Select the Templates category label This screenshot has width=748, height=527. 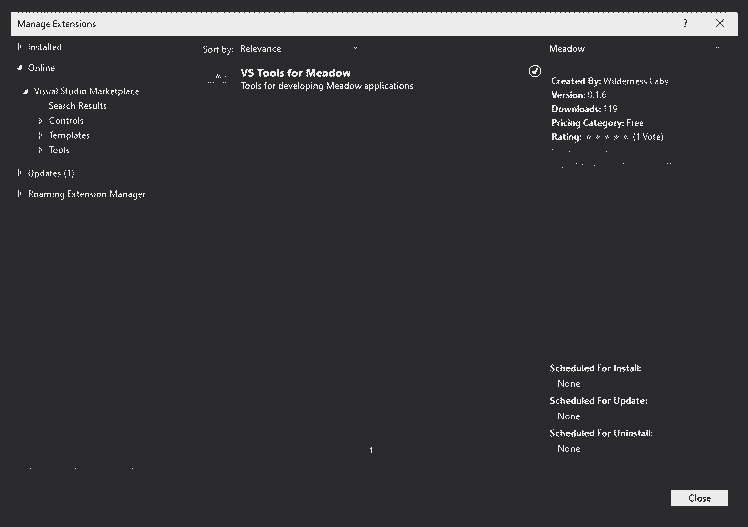(x=69, y=135)
